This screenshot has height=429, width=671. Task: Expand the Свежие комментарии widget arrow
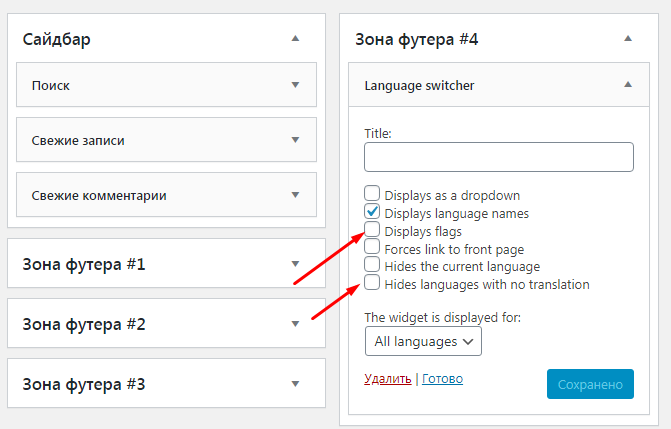click(295, 194)
